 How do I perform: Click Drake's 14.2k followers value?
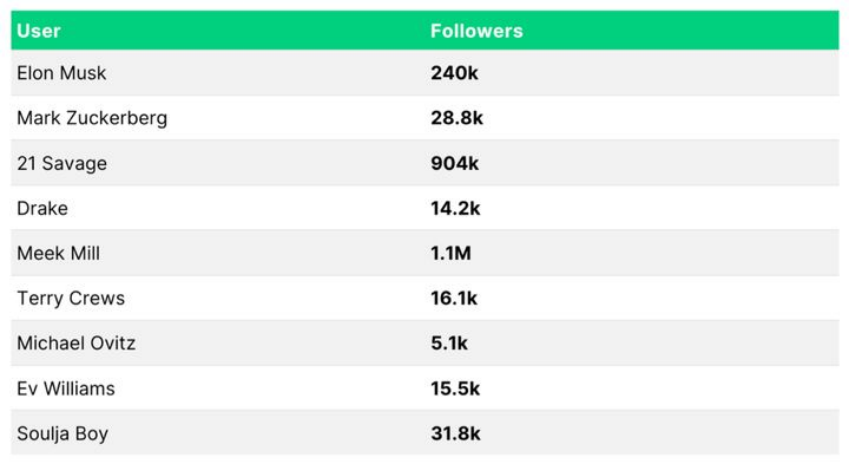[456, 208]
